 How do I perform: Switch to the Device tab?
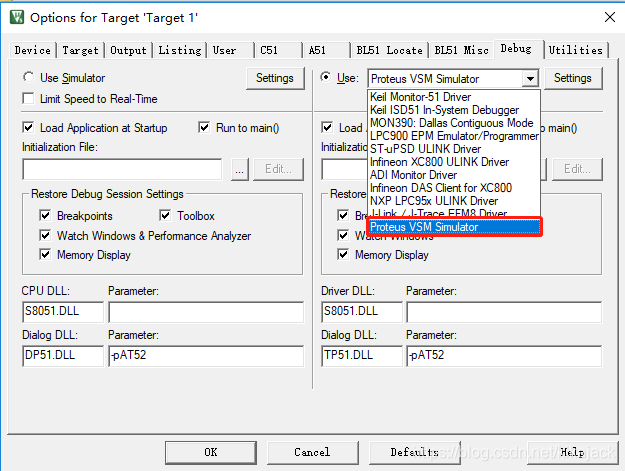tap(32, 50)
